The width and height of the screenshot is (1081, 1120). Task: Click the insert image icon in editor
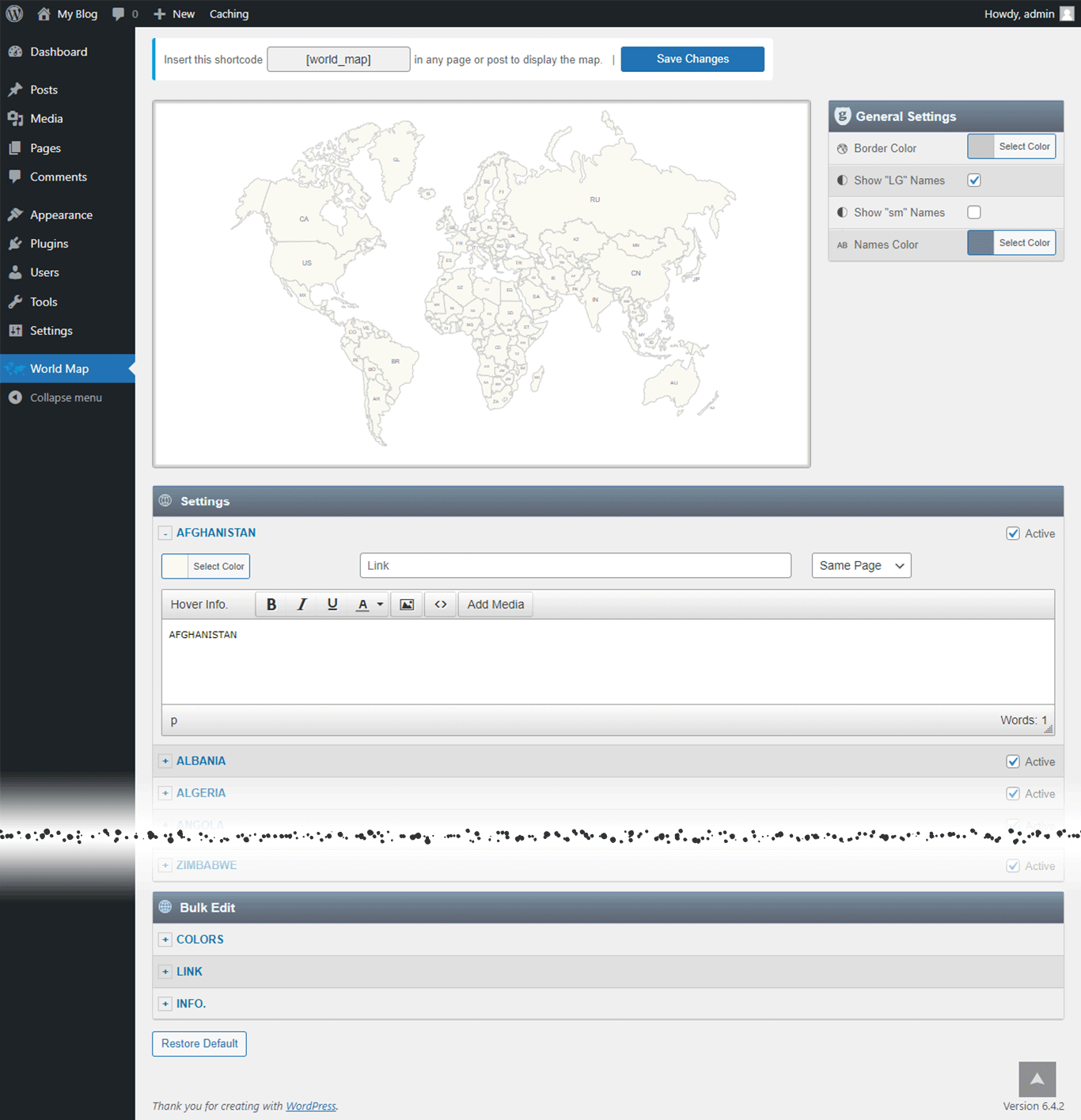pyautogui.click(x=407, y=605)
